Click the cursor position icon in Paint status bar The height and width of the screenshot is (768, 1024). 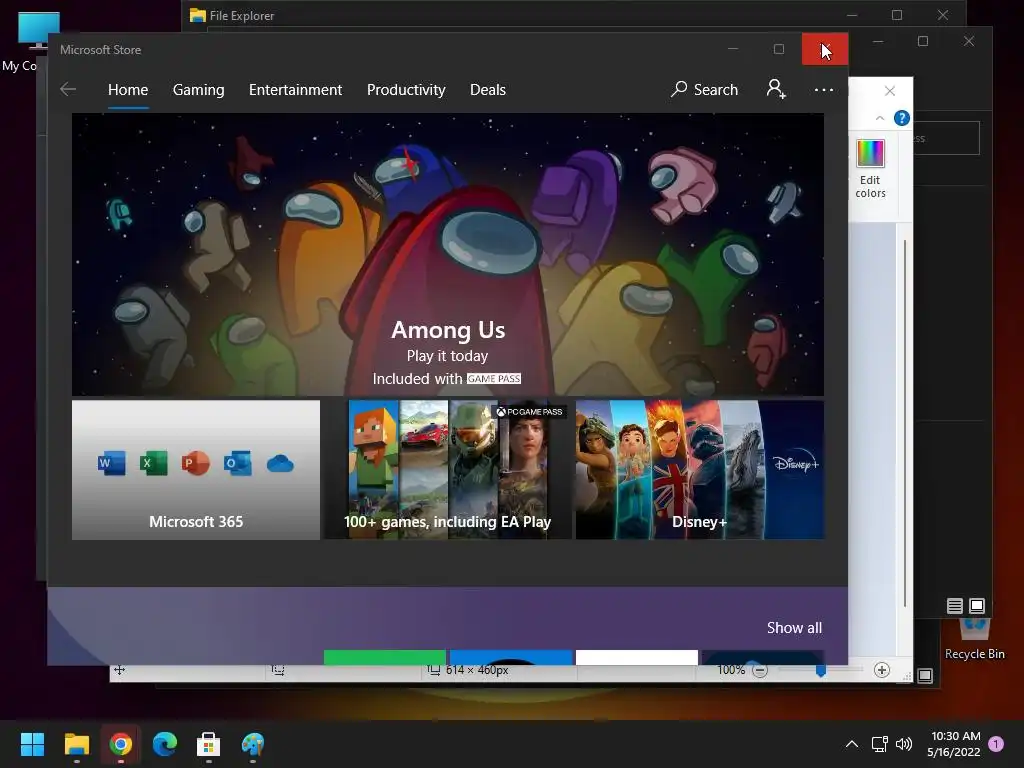pos(120,671)
